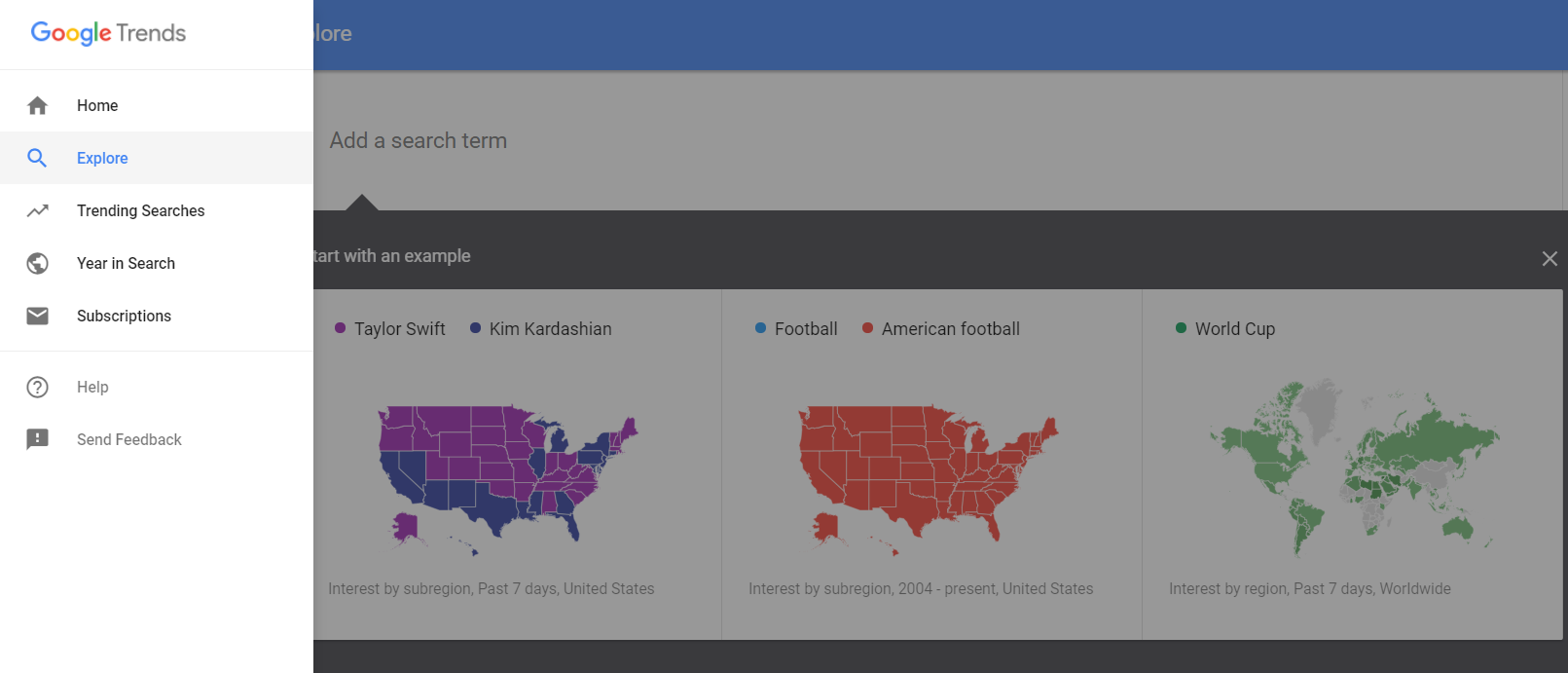Image resolution: width=1568 pixels, height=673 pixels.
Task: Click the Home house icon
Action: tap(37, 105)
